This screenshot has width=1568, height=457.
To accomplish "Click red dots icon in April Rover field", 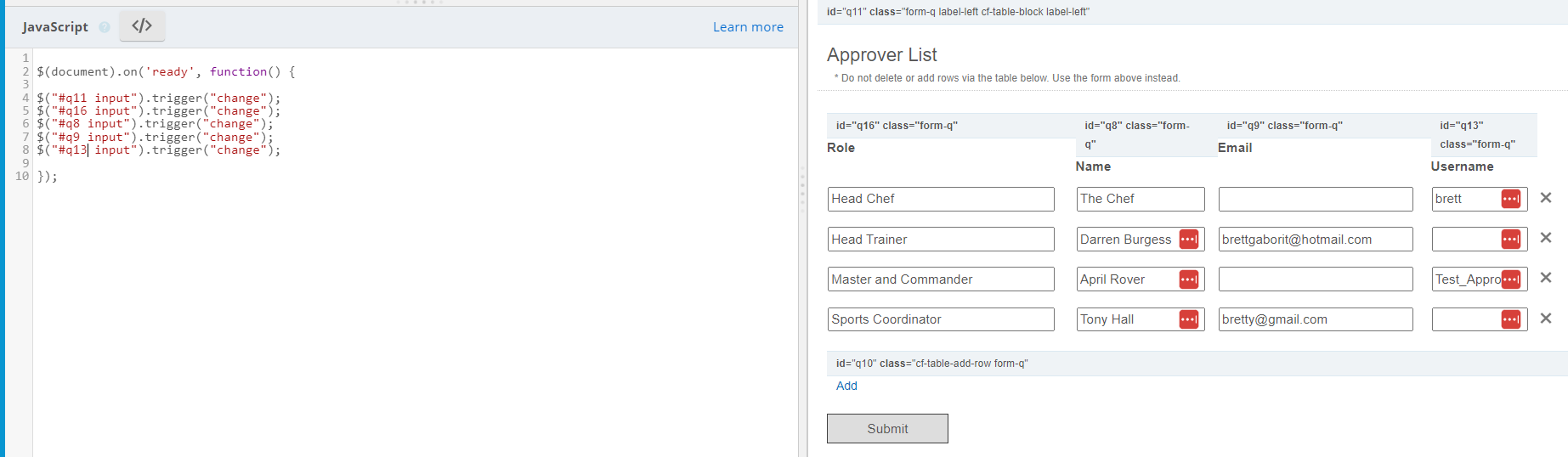I will [x=1188, y=279].
